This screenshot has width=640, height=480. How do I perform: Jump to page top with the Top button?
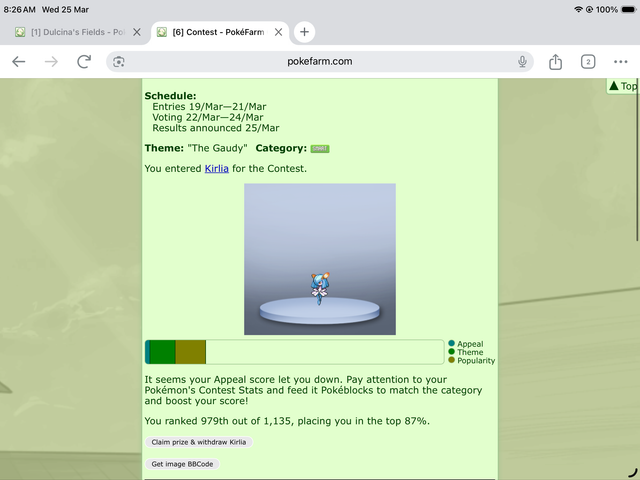(623, 86)
